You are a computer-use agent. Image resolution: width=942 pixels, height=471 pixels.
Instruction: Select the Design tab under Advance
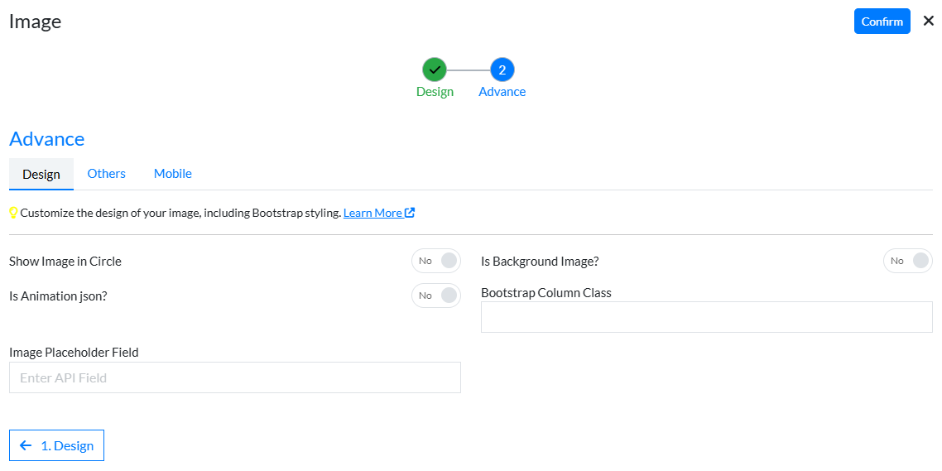pyautogui.click(x=41, y=174)
